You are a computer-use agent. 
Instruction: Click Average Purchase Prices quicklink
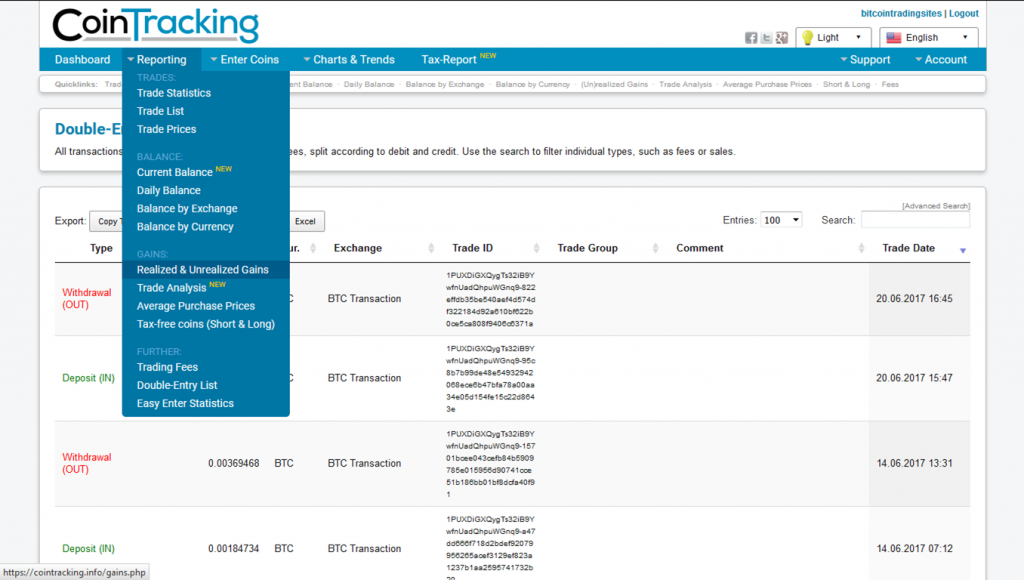[767, 84]
